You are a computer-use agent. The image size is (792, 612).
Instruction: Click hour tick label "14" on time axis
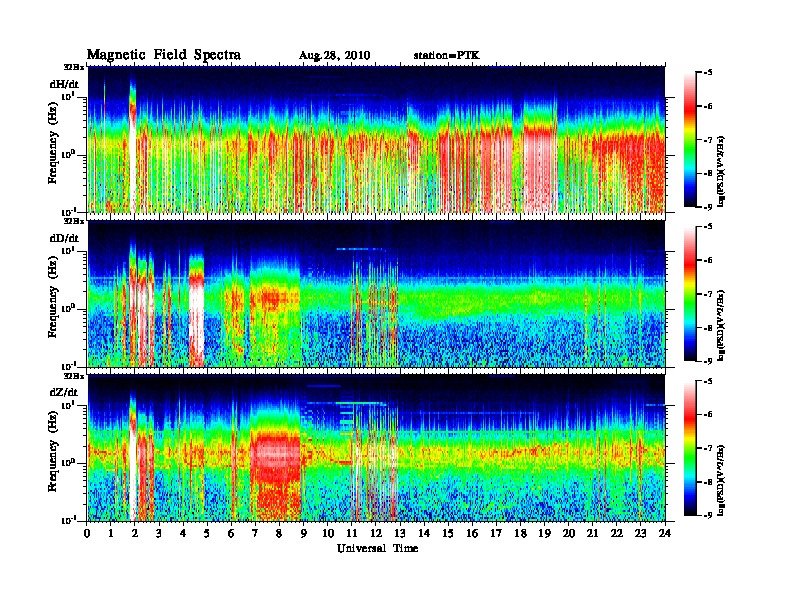(x=424, y=533)
